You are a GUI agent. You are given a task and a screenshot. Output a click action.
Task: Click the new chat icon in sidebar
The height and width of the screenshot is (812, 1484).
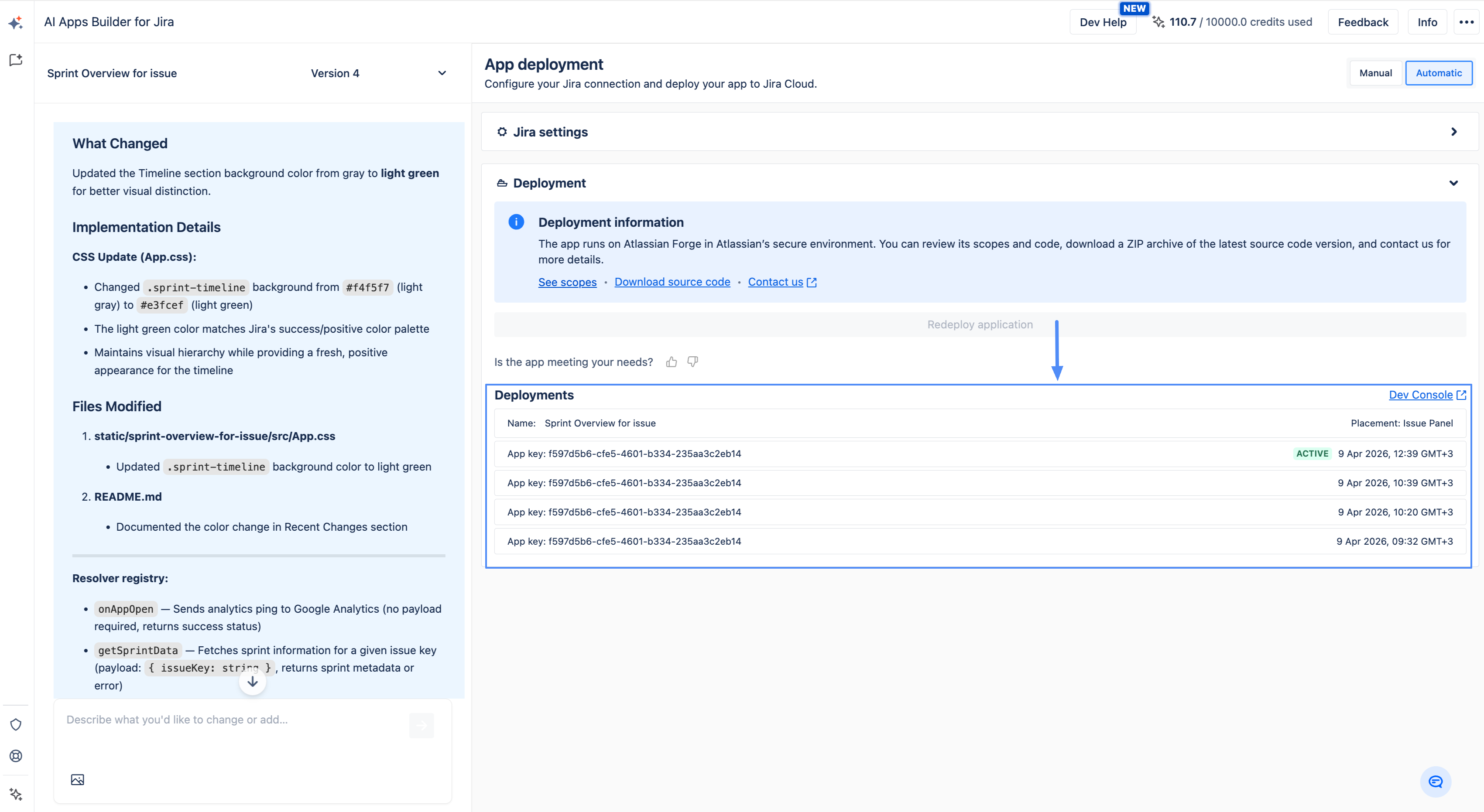16,60
